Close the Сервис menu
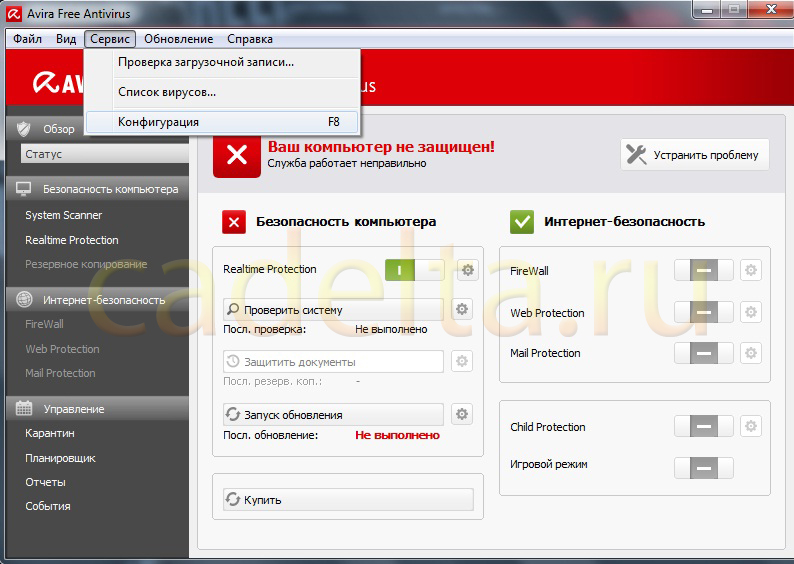 110,39
